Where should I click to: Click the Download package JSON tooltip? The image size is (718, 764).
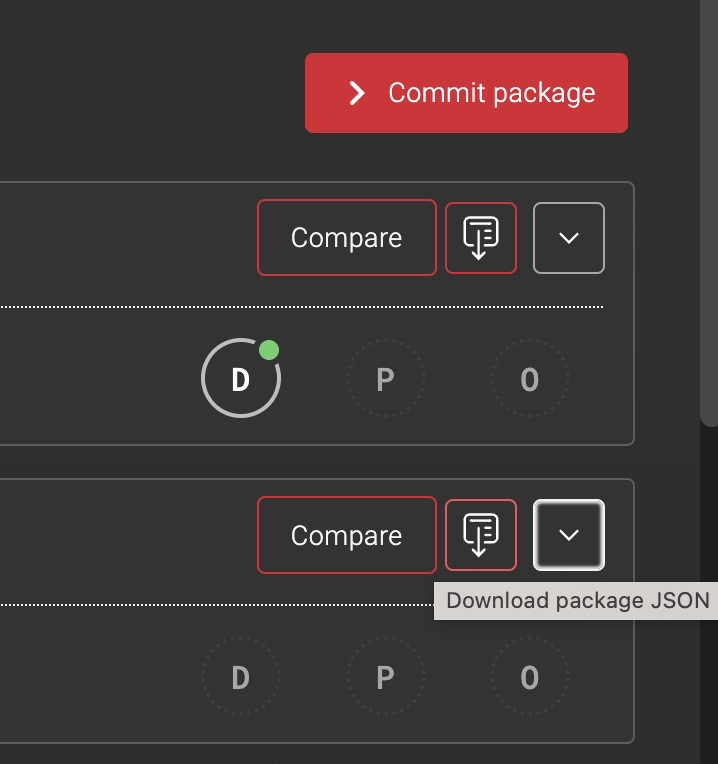pos(576,601)
